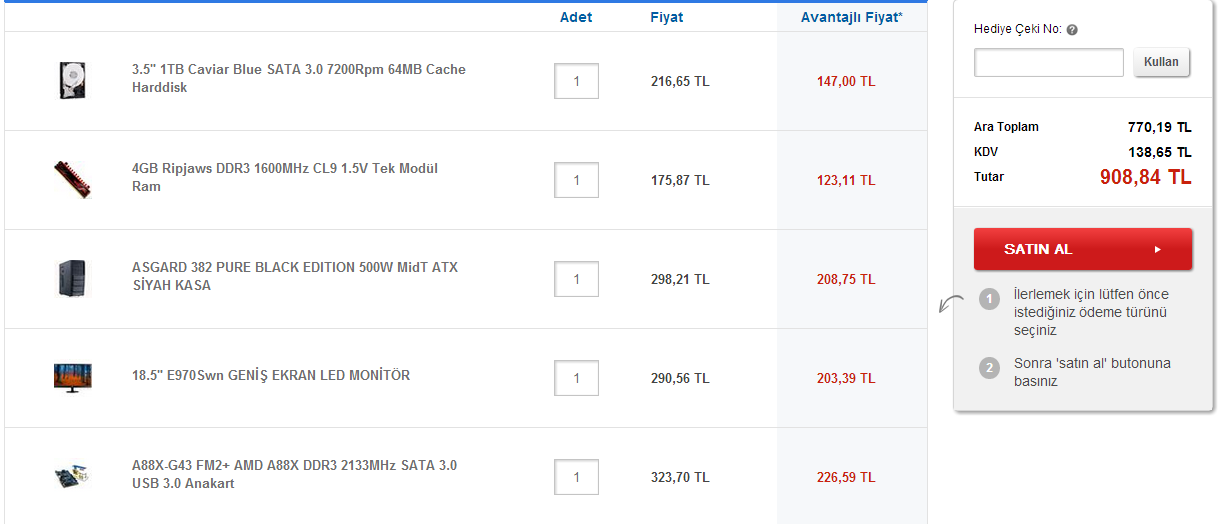Open the A88X-G43 motherboard thumbnail
Screen dimensions: 1222x524
[74, 476]
